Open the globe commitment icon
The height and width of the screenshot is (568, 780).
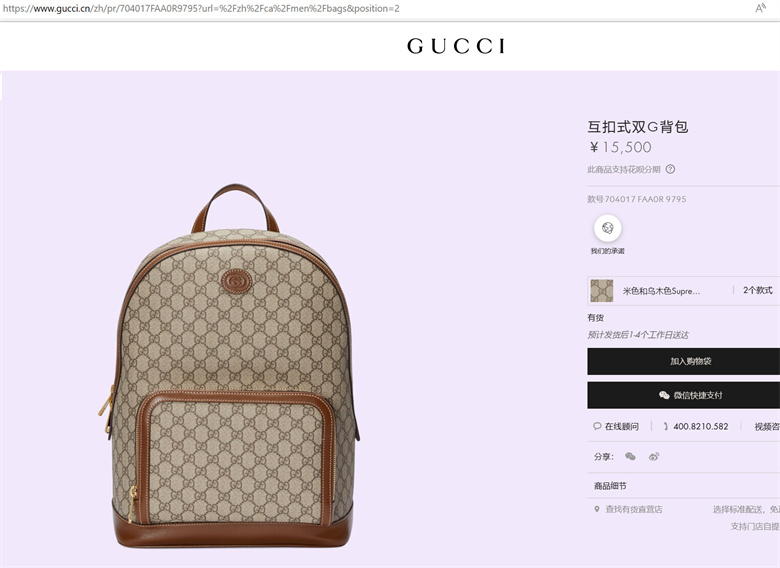point(607,228)
